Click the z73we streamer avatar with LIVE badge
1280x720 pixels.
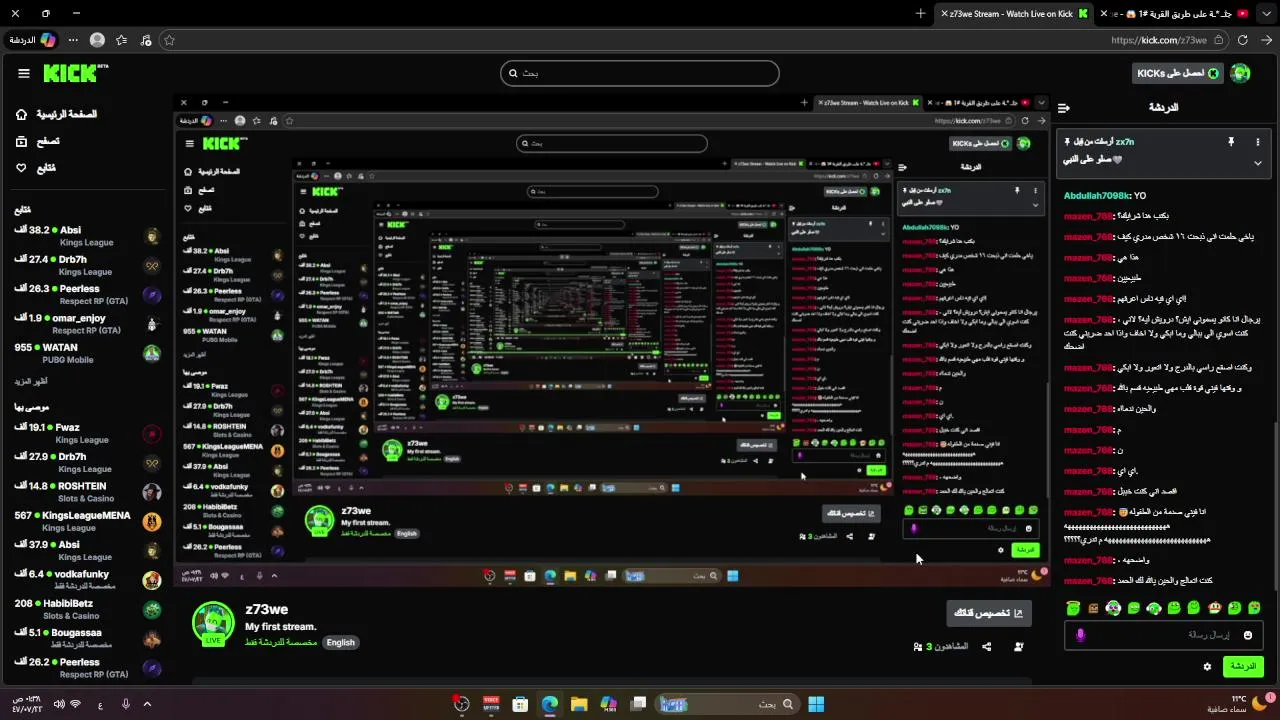click(x=213, y=624)
